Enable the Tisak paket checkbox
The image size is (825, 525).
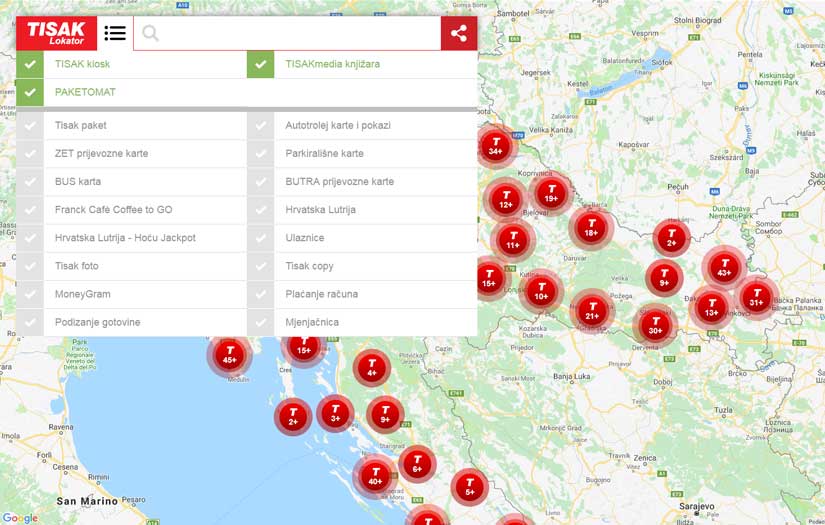point(30,126)
